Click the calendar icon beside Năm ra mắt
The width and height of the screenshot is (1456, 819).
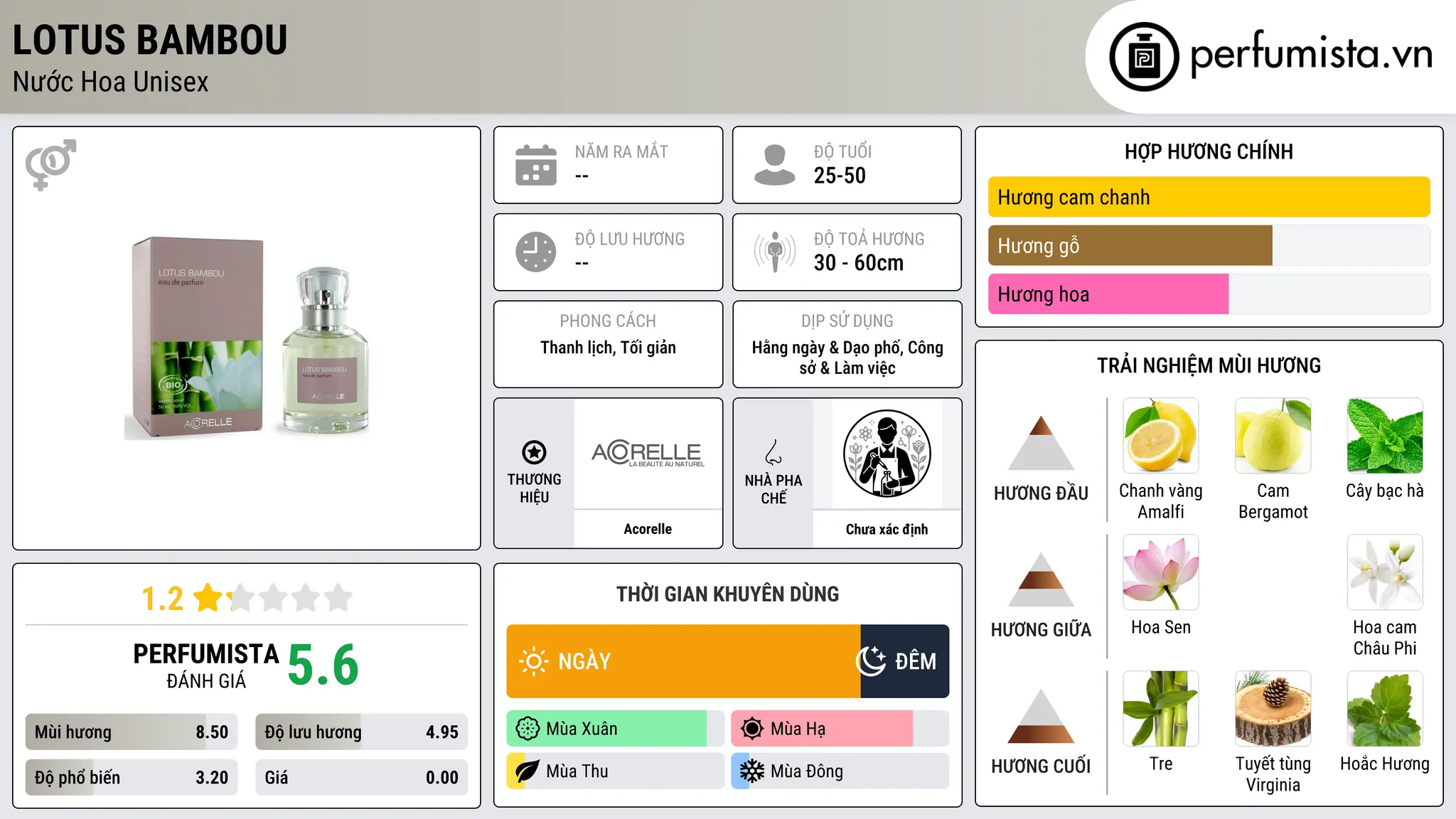pos(536,165)
